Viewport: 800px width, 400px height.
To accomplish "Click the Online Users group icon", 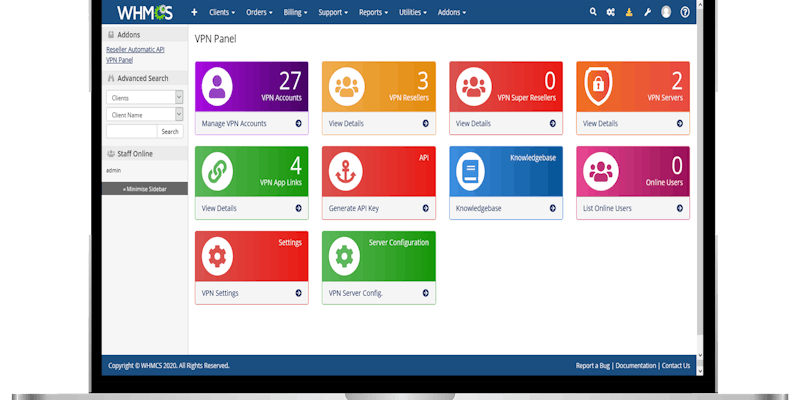I will click(x=601, y=171).
